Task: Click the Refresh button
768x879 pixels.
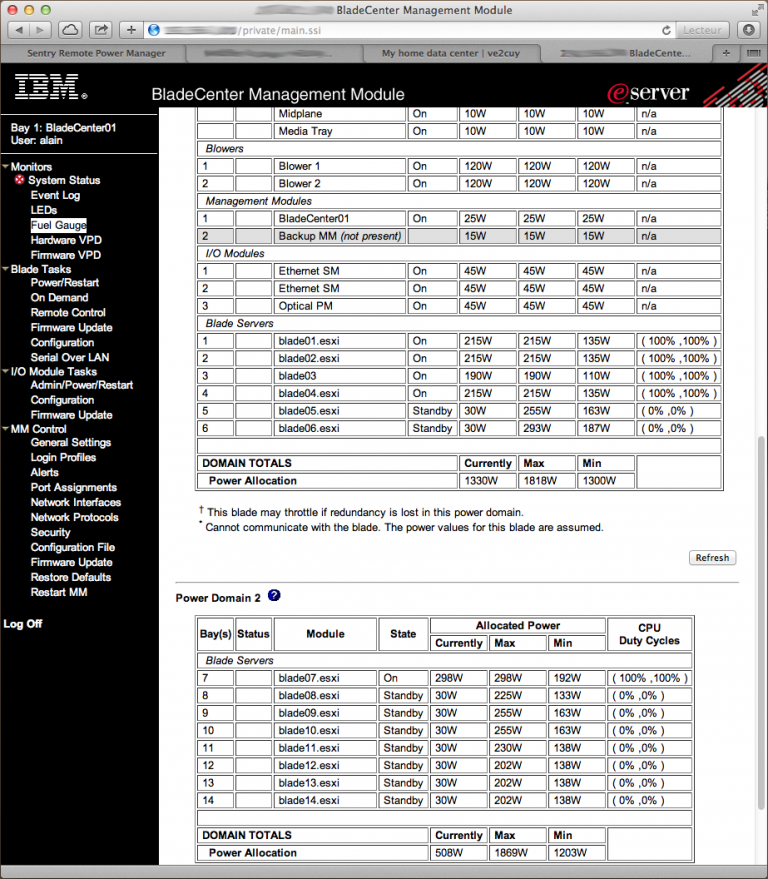Action: 713,558
